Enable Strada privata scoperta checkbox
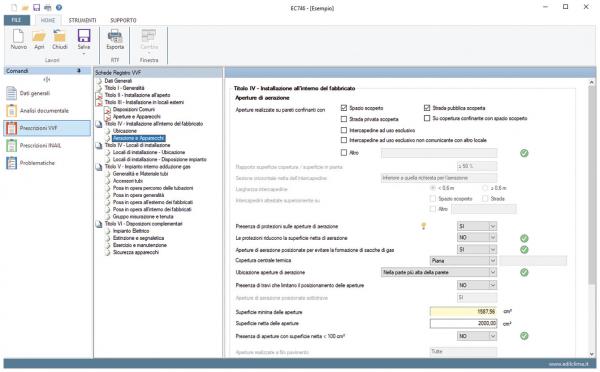 [344, 119]
